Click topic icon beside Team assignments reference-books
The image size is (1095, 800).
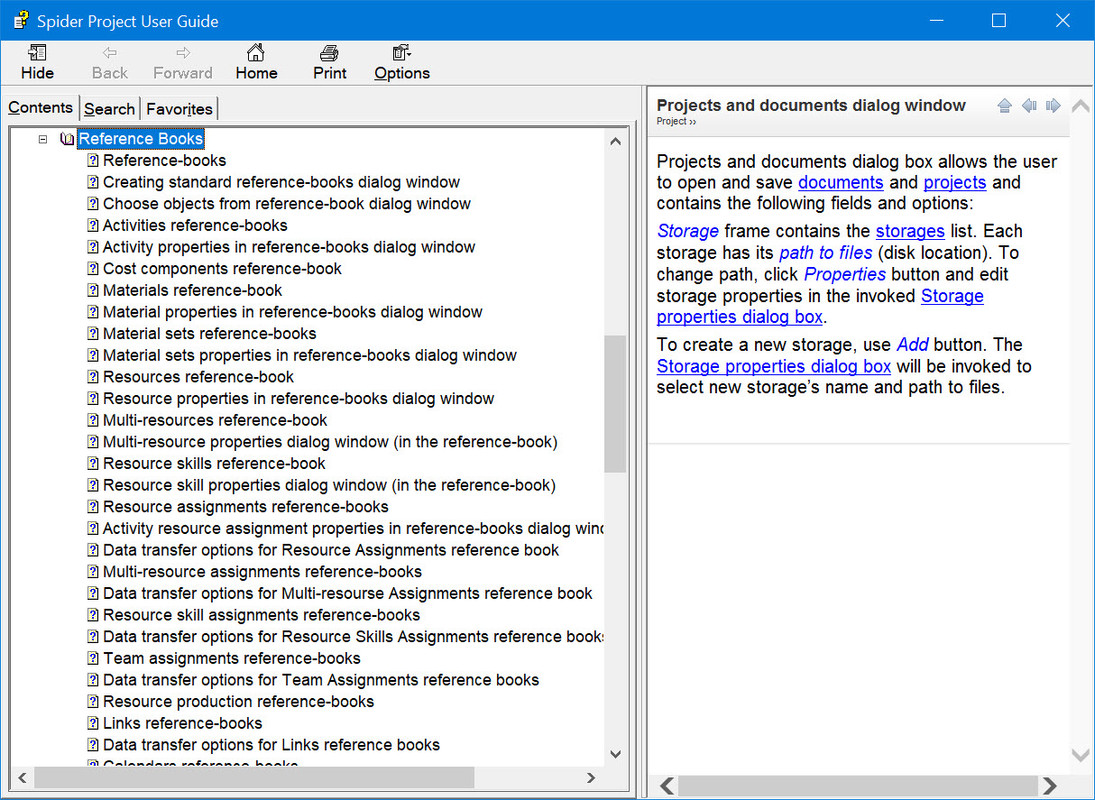(93, 658)
